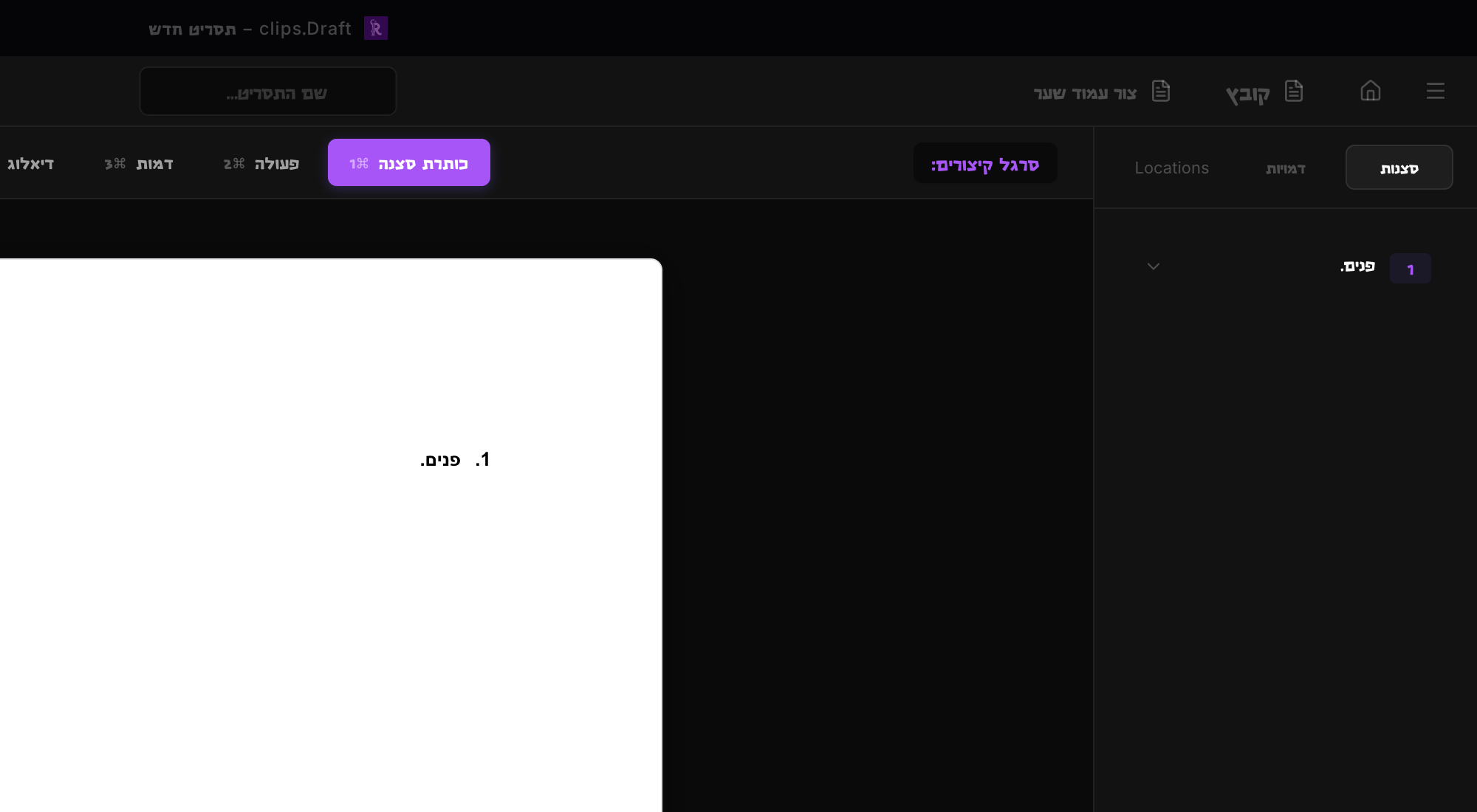Open the hamburger menu icon
Image resolution: width=1477 pixels, height=812 pixels.
click(x=1435, y=91)
